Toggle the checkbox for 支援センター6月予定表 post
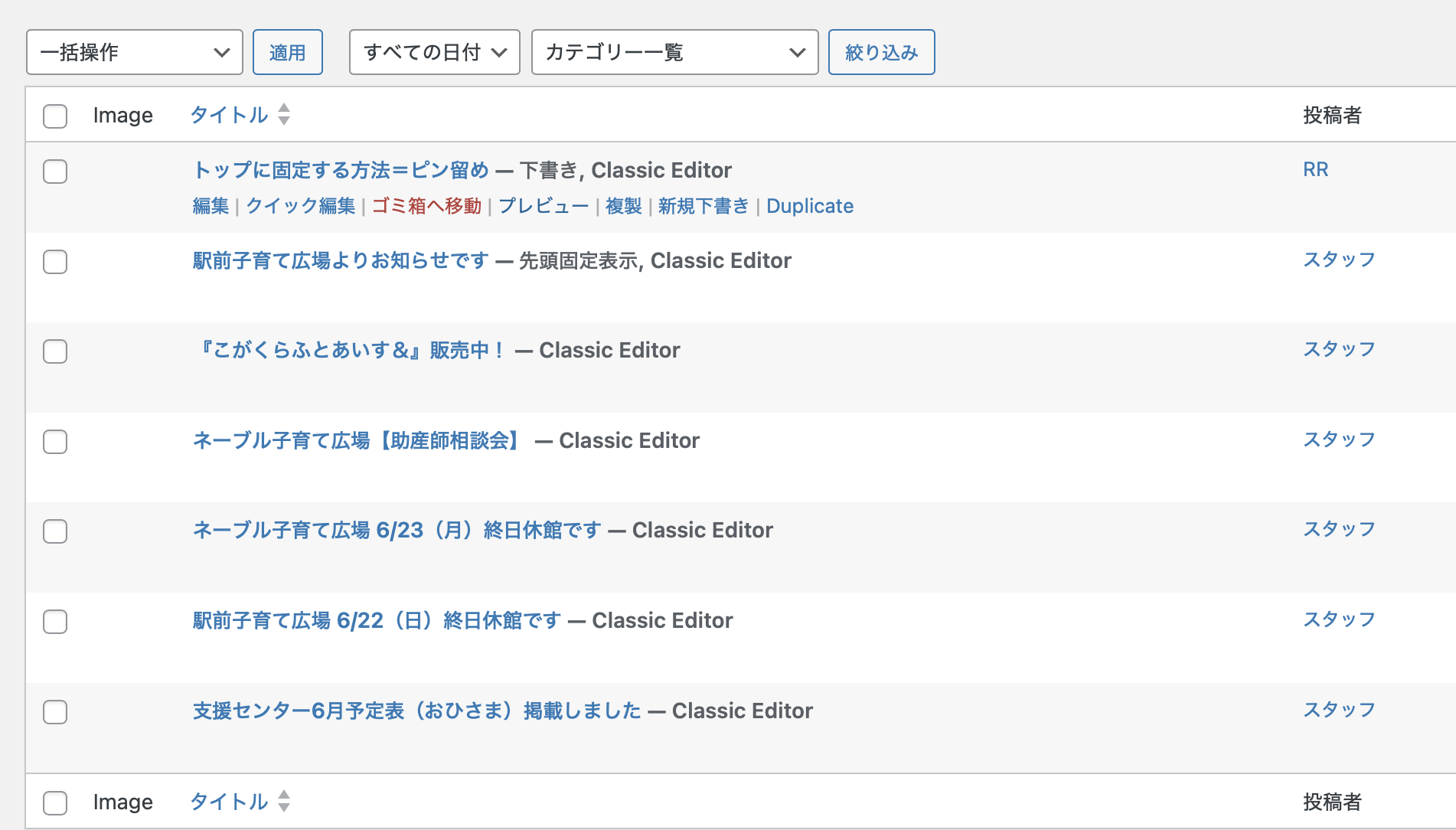 55,712
